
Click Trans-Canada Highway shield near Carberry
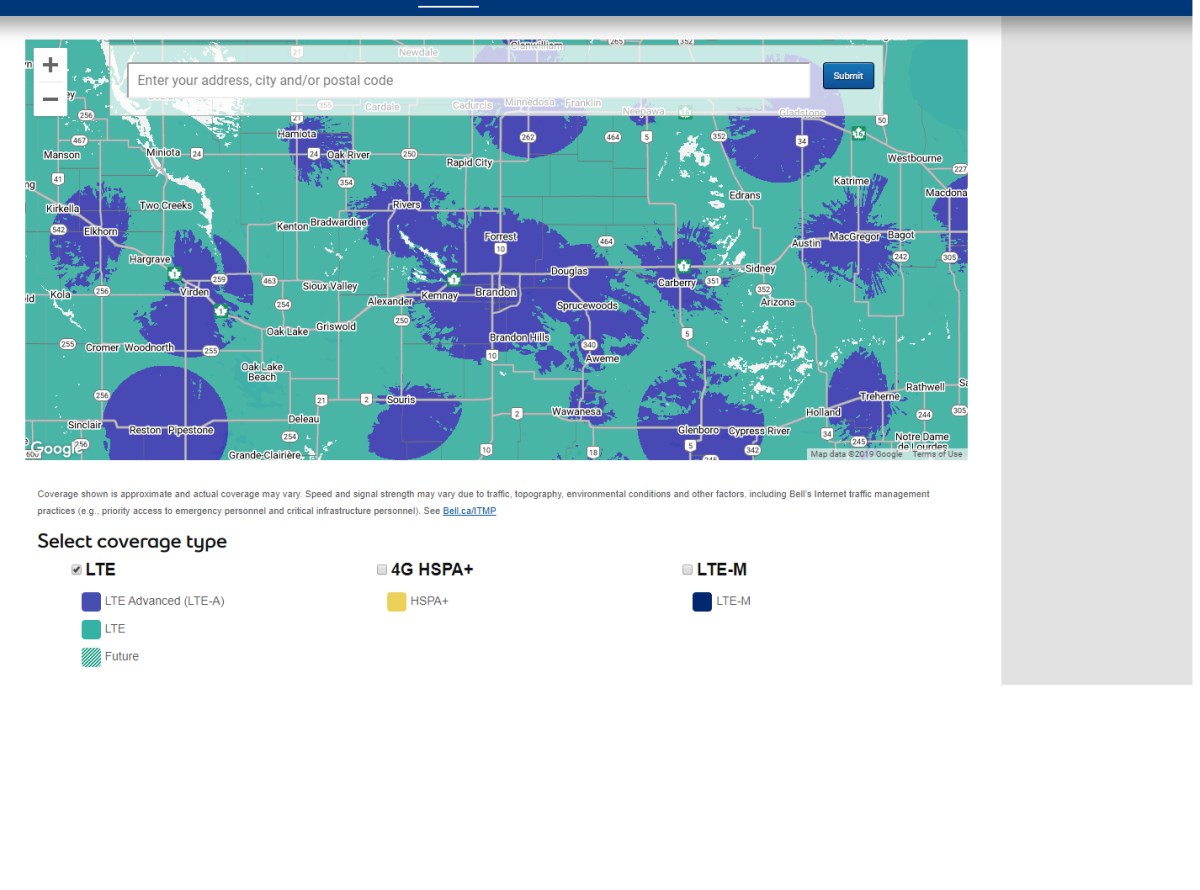click(x=684, y=267)
